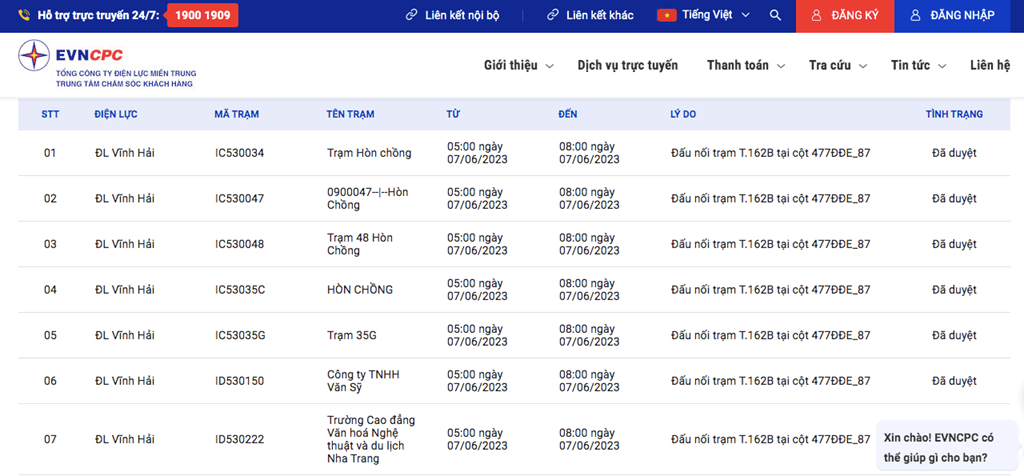The image size is (1024, 476).
Task: Click the TÌNH TRẠNG column header
Action: coord(953,114)
